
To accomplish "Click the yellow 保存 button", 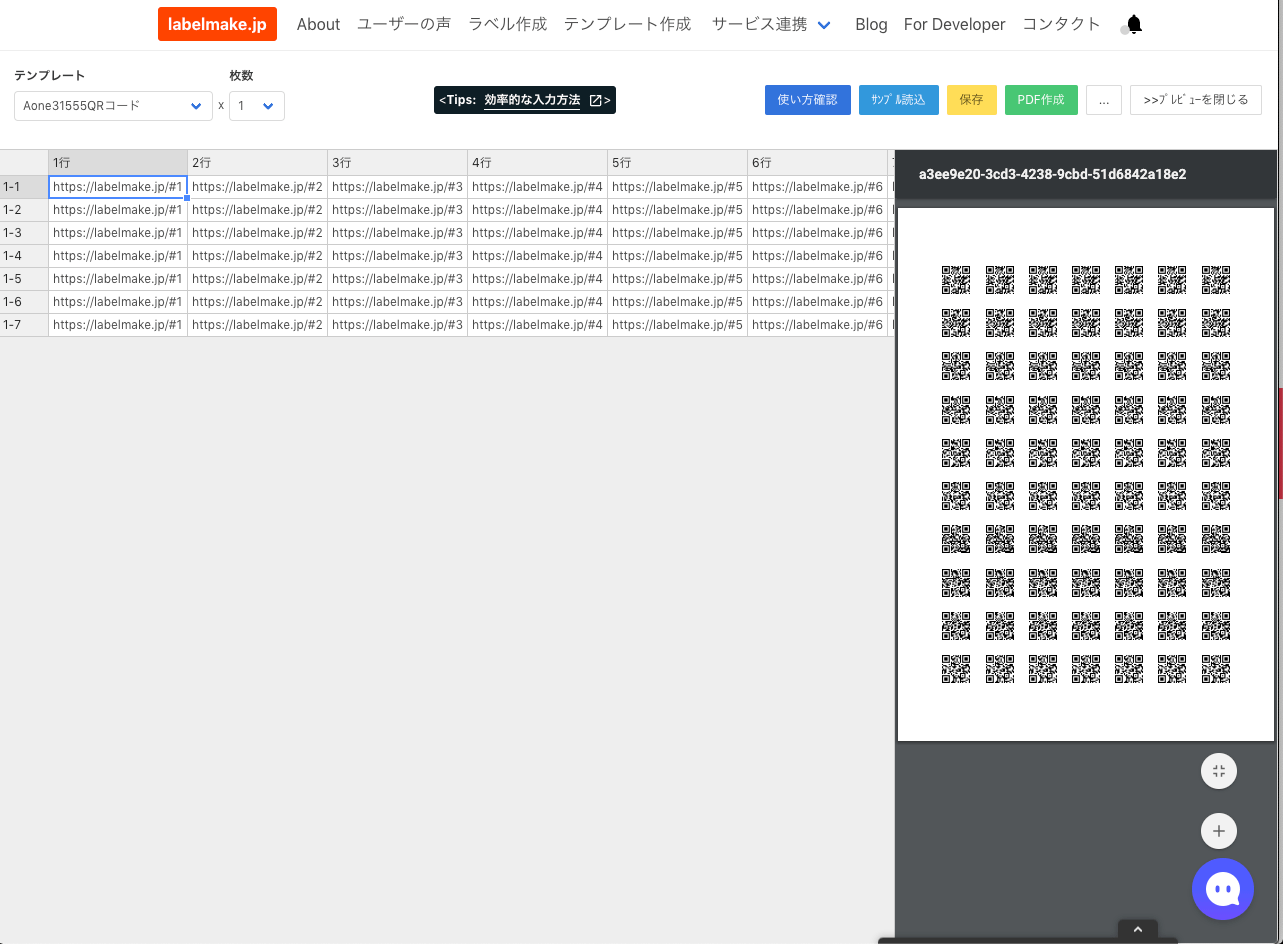I will click(x=971, y=100).
